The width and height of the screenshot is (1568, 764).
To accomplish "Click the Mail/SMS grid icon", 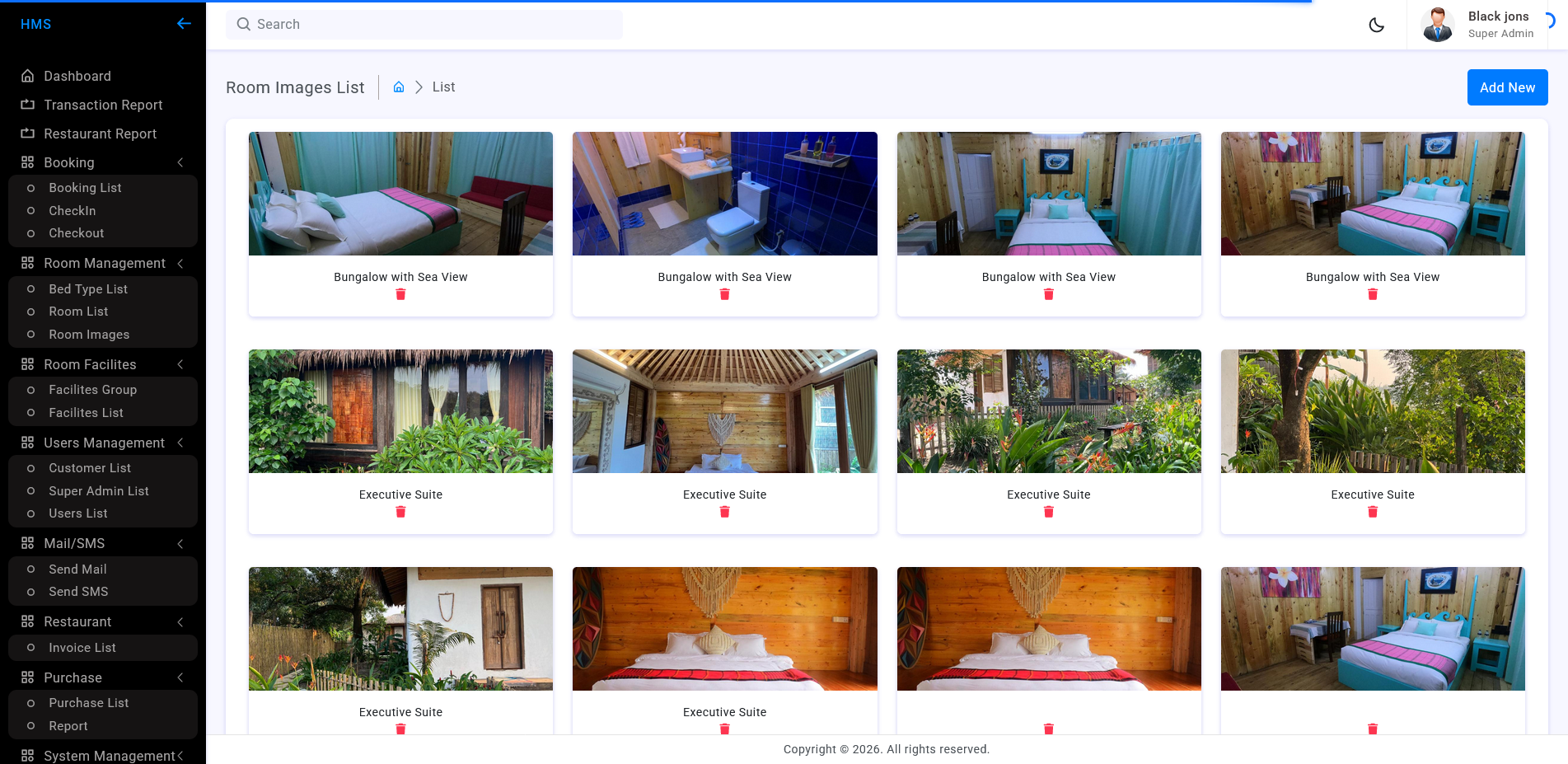I will click(28, 543).
